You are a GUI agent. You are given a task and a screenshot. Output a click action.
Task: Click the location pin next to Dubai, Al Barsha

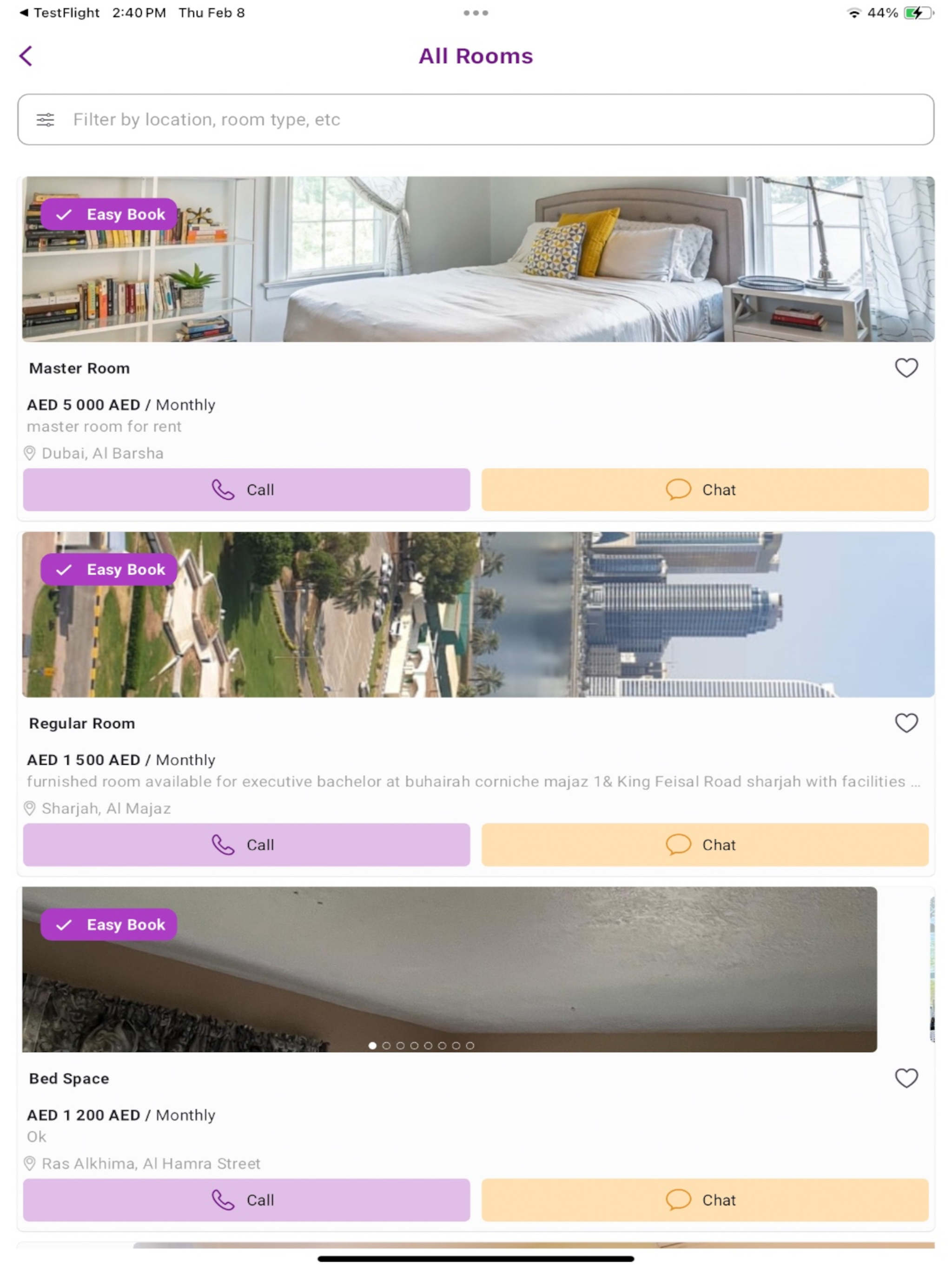(x=30, y=453)
